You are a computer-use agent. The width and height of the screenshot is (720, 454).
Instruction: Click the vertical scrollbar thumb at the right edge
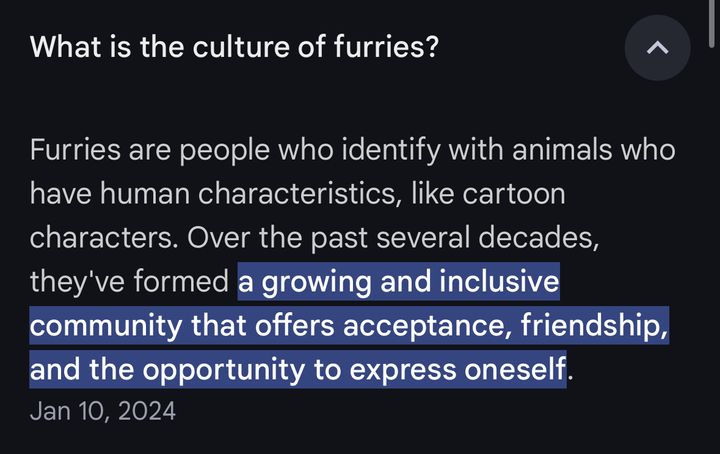pyautogui.click(x=712, y=23)
